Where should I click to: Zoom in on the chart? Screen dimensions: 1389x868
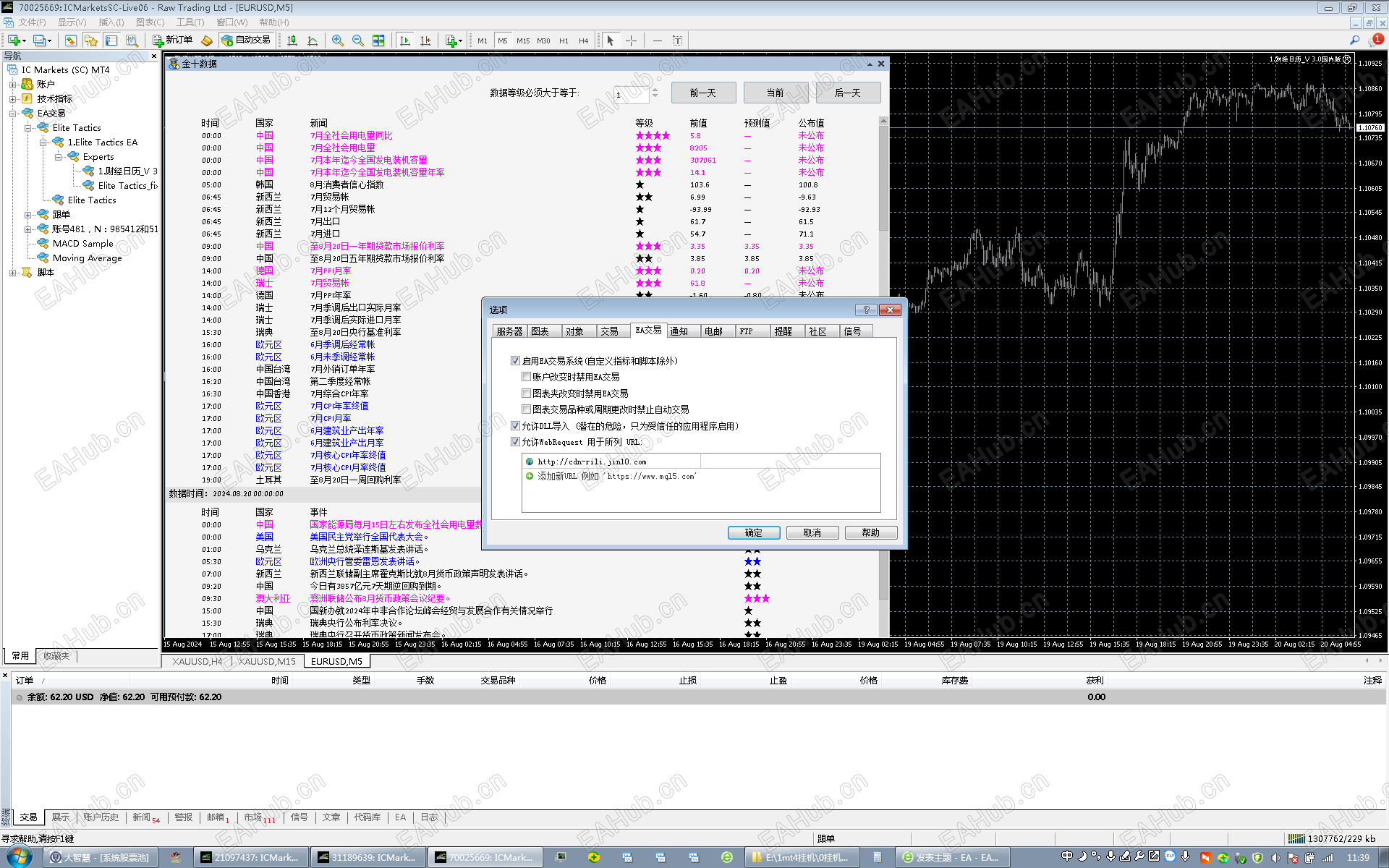[x=338, y=41]
